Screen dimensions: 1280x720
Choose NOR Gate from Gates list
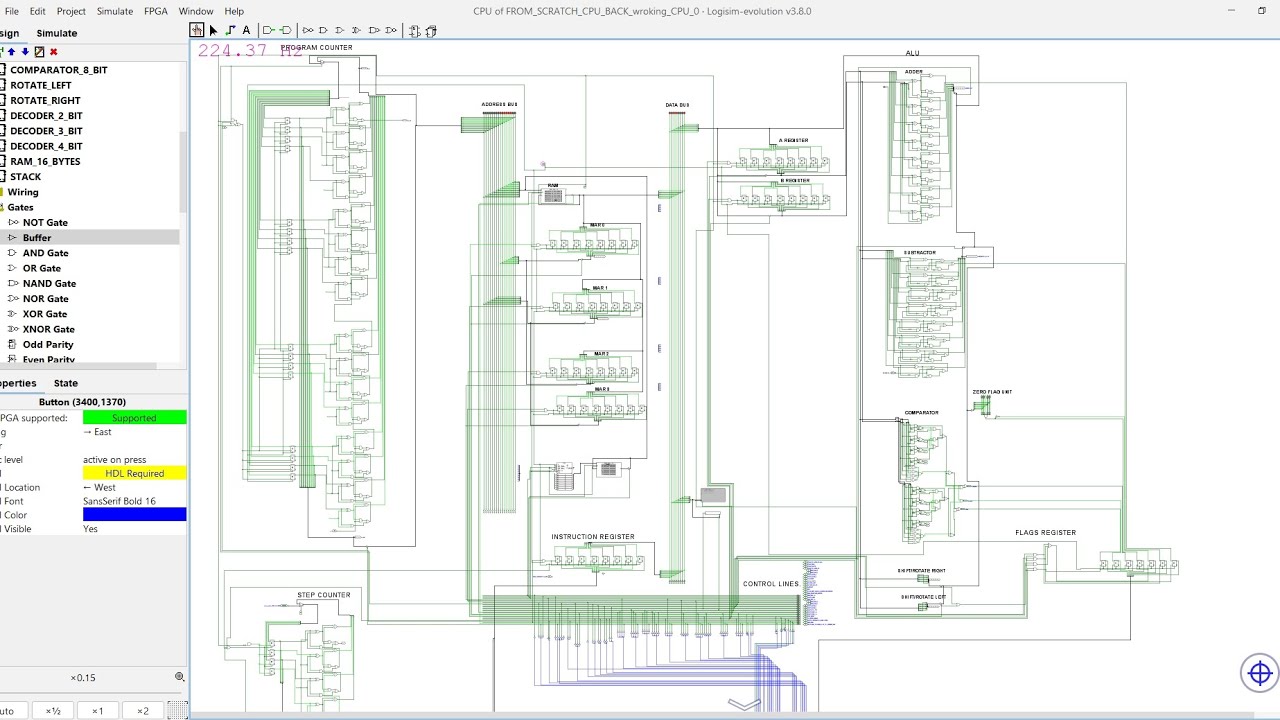pos(46,299)
